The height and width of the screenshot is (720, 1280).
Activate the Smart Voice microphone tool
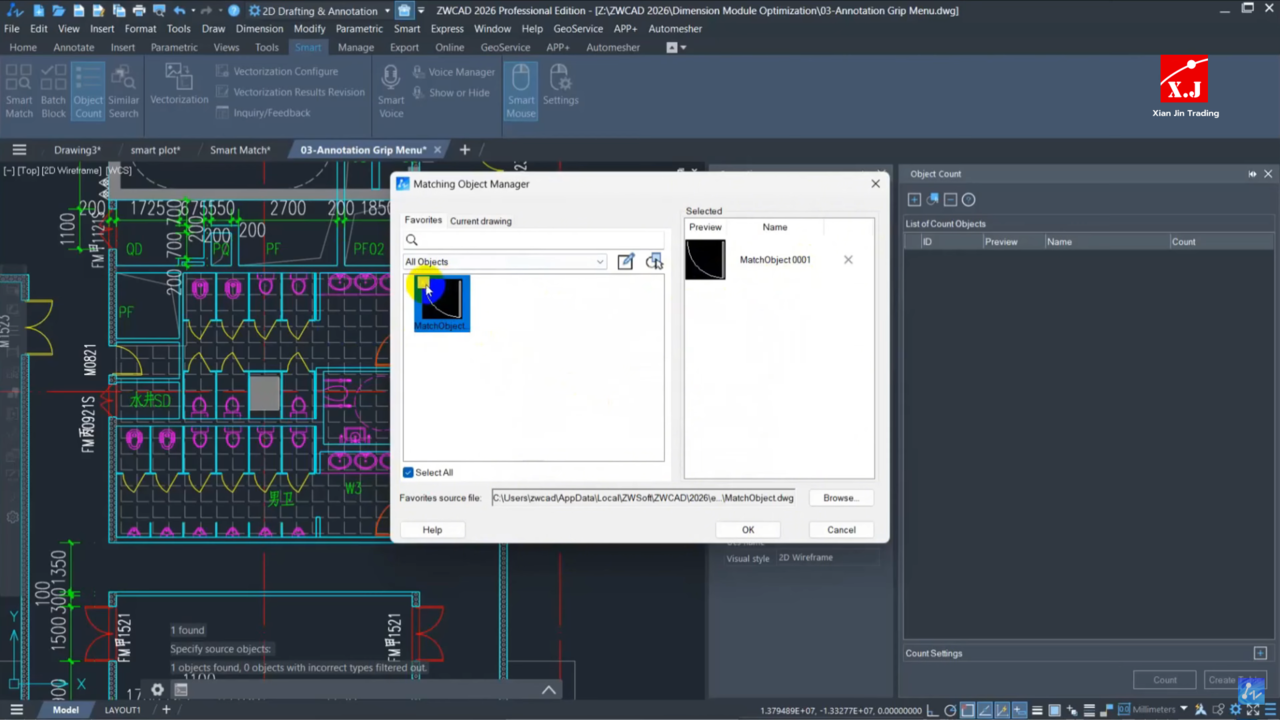point(391,90)
